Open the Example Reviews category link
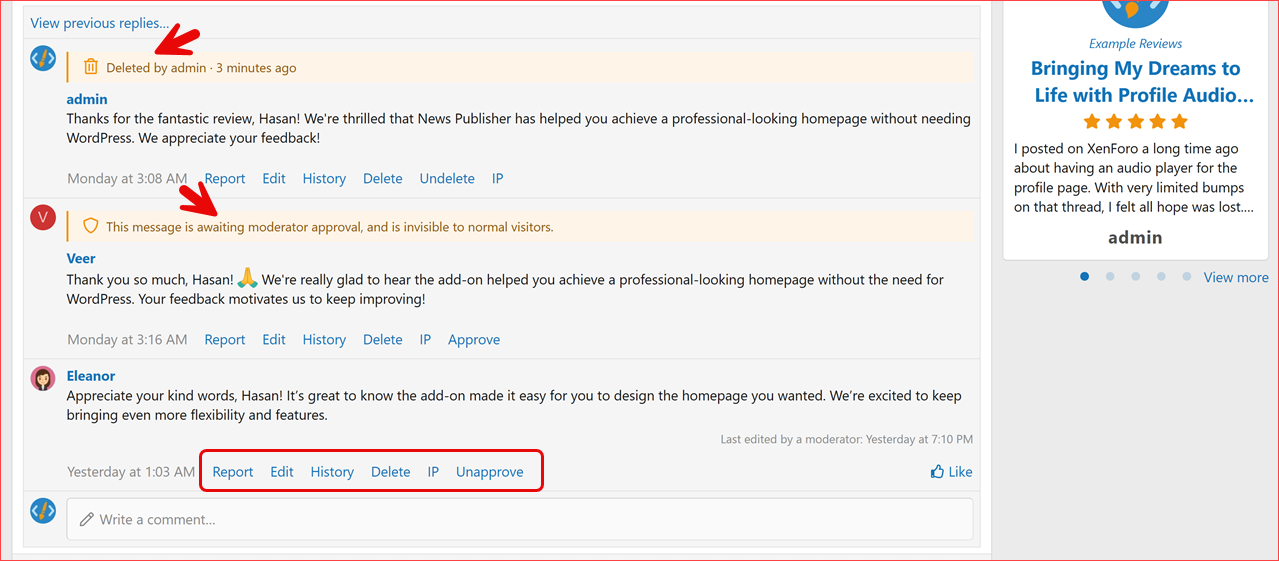This screenshot has height=561, width=1279. tap(1135, 44)
